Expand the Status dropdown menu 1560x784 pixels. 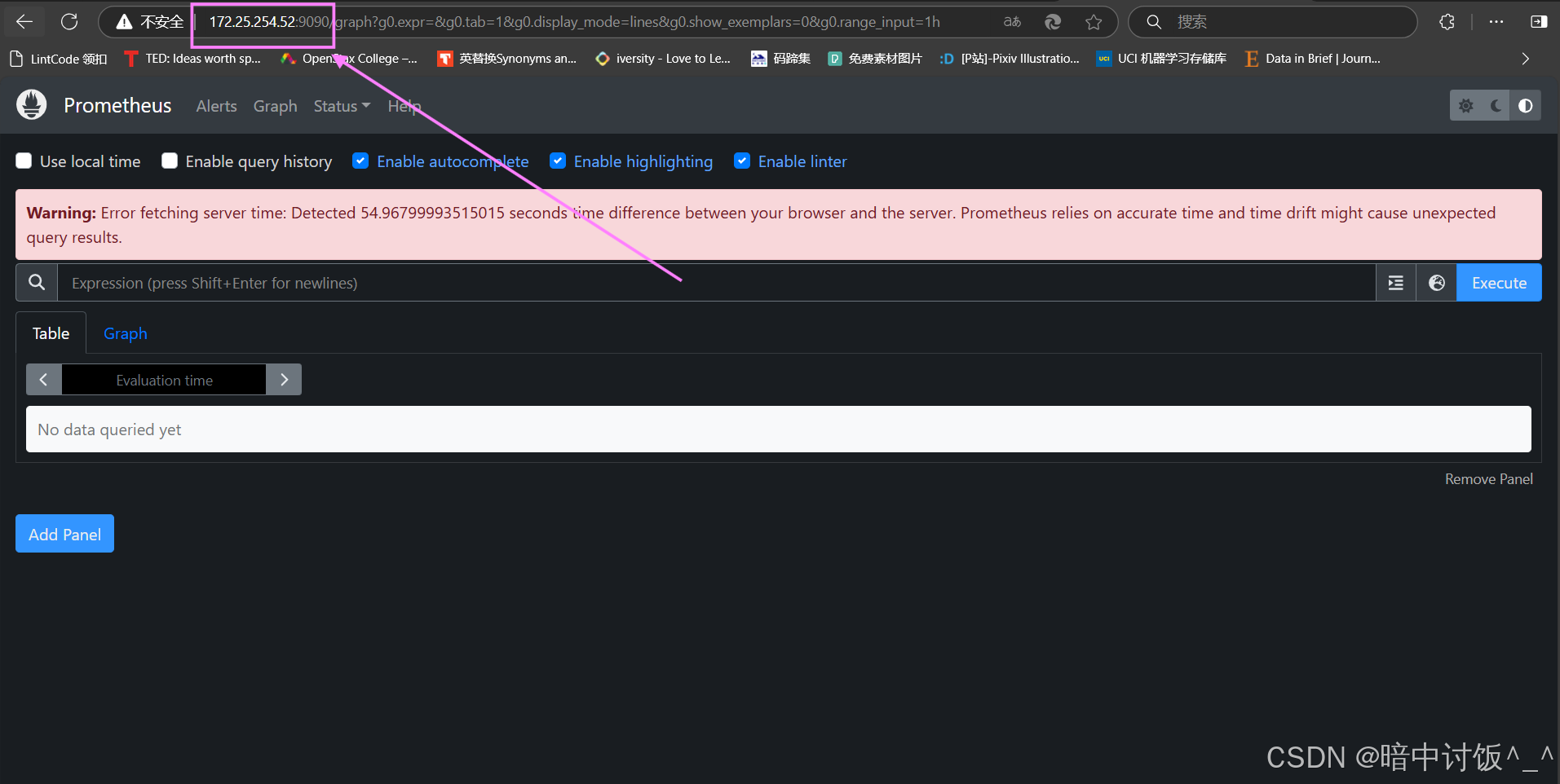click(x=342, y=106)
